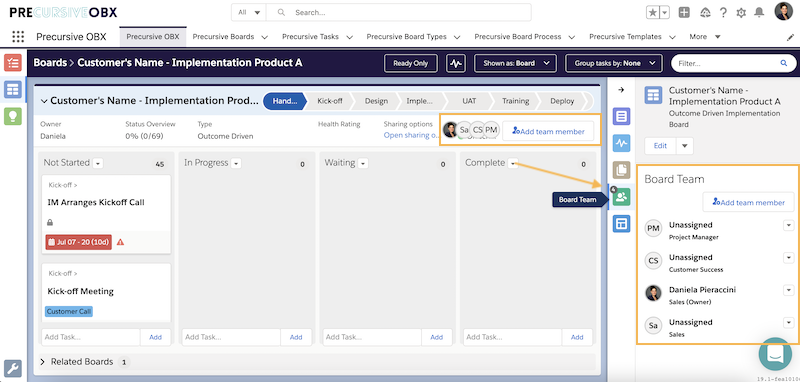Viewport: 800px width, 382px height.
Task: Click the global actions plus icon
Action: (684, 13)
